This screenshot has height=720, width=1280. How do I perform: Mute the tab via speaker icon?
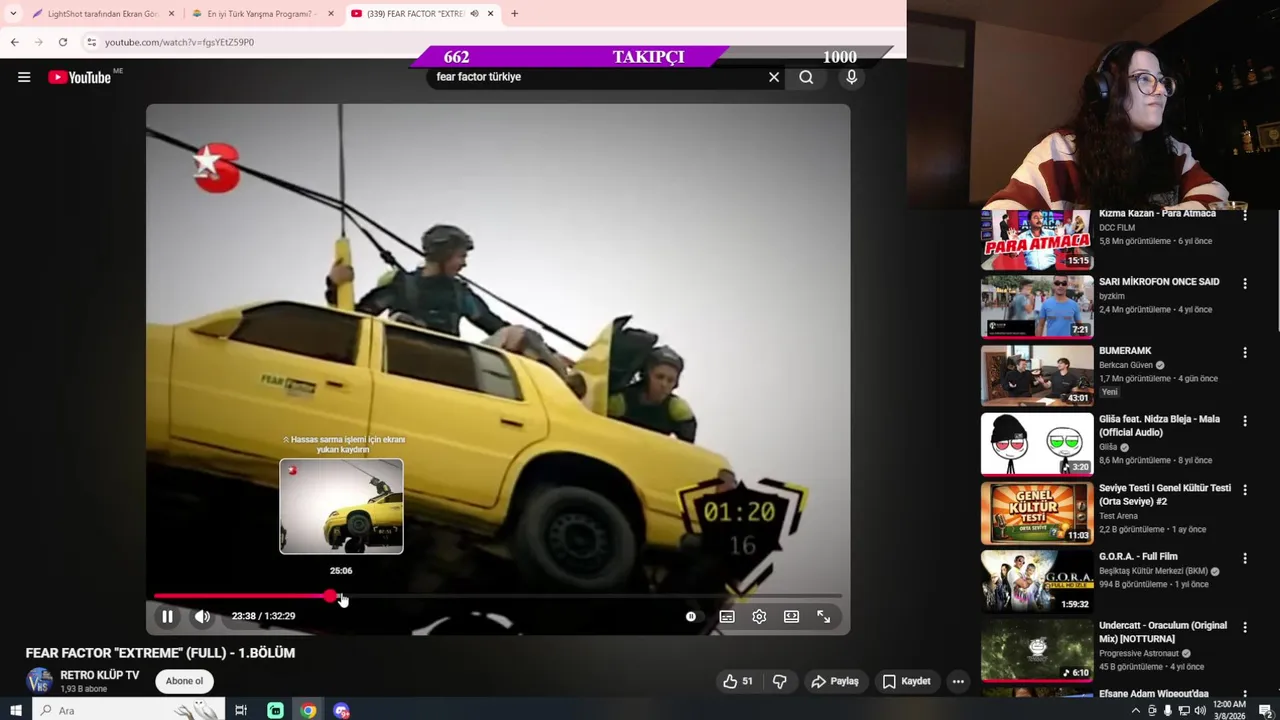(474, 14)
